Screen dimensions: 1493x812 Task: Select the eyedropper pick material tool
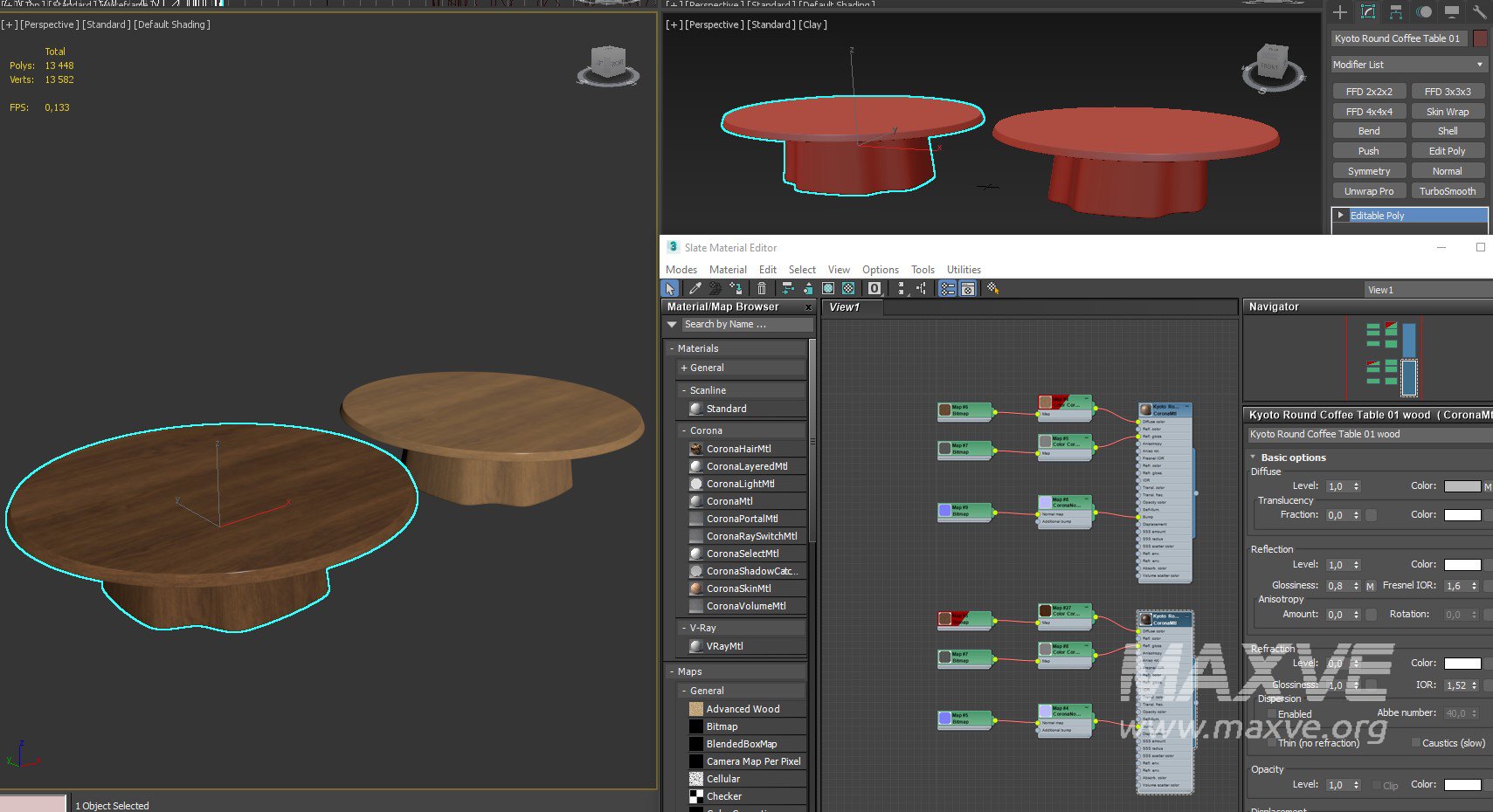click(x=695, y=288)
